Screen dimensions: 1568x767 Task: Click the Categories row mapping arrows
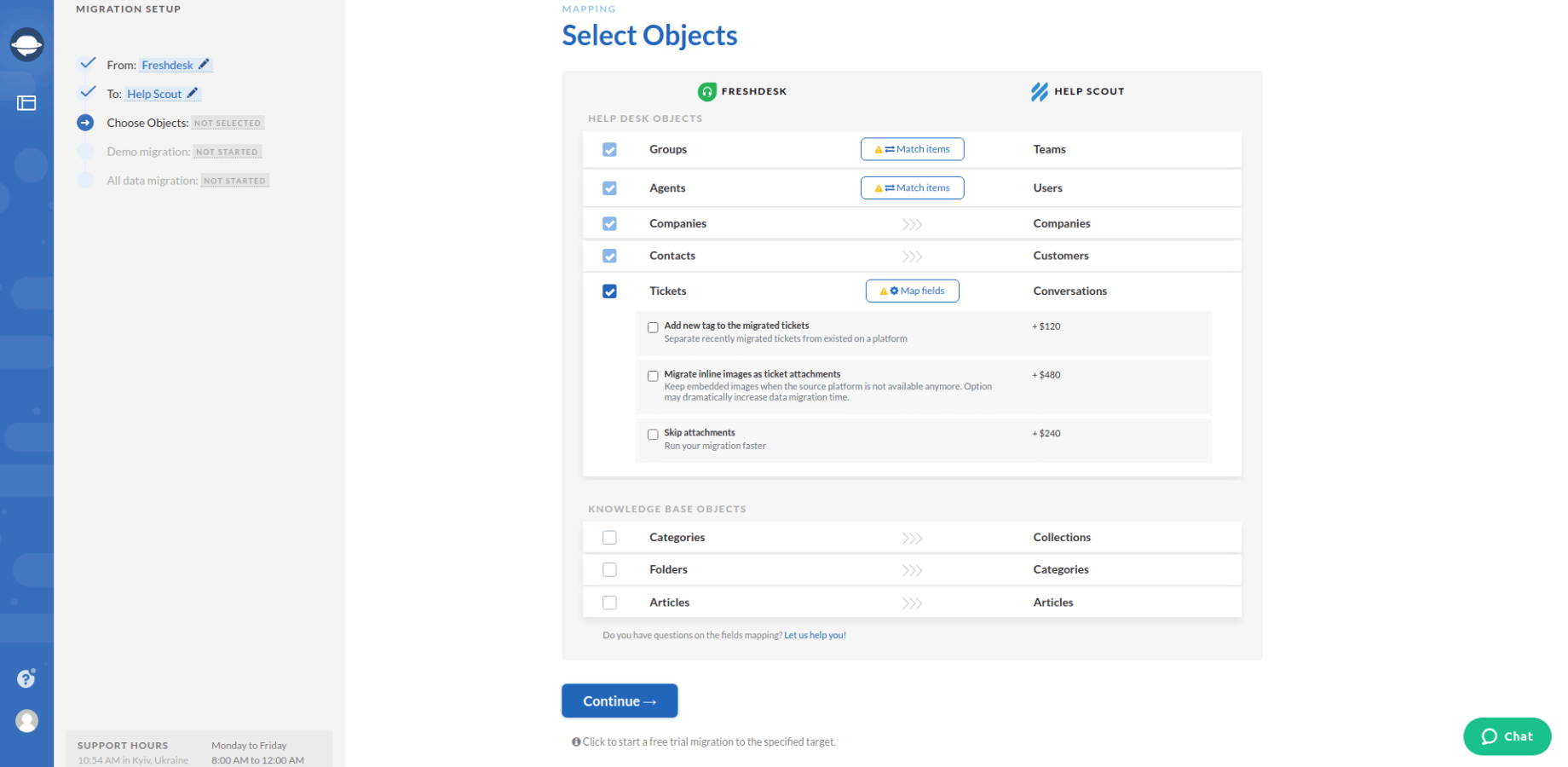coord(912,539)
